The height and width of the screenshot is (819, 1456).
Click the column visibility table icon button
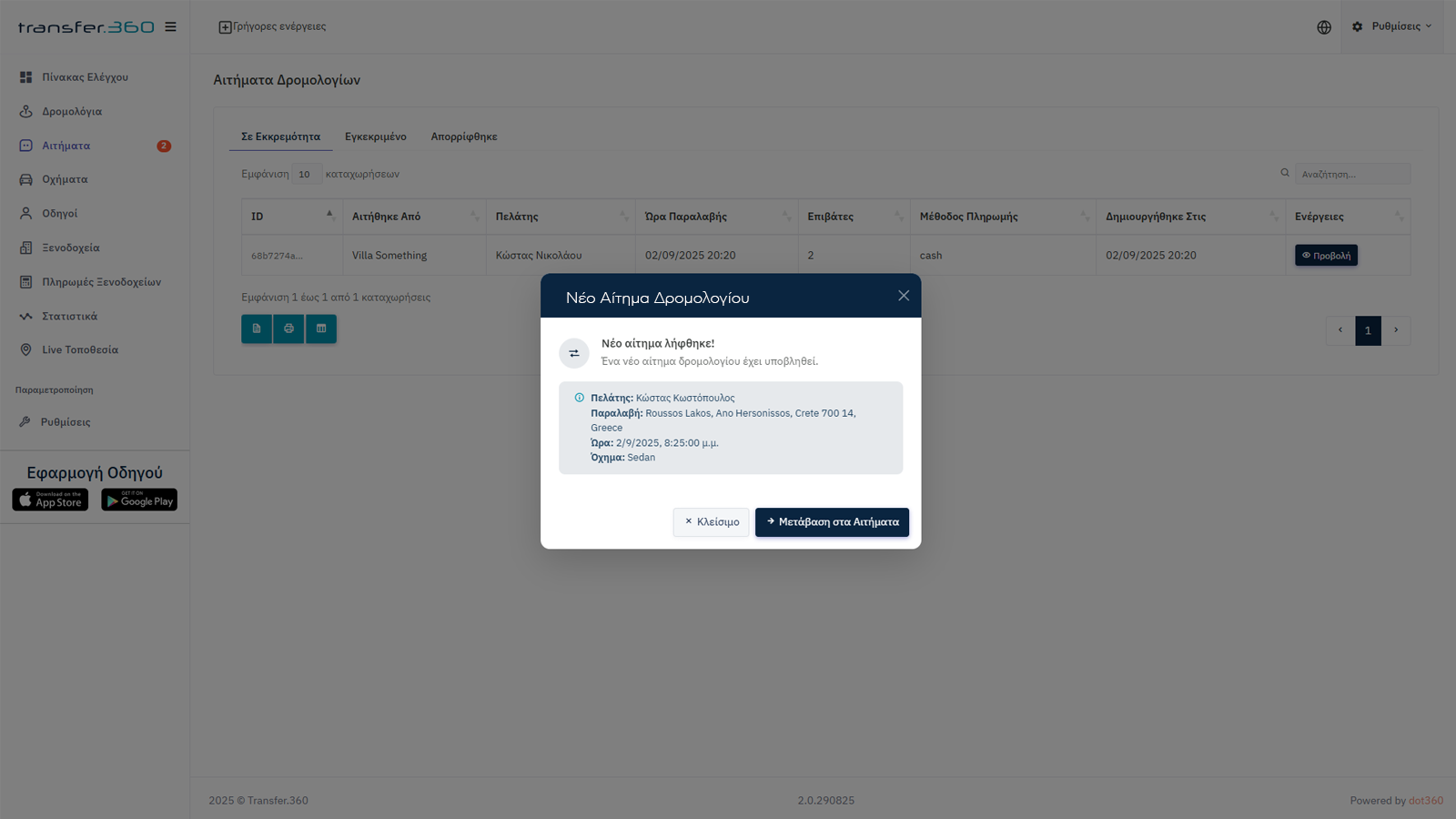(x=321, y=329)
